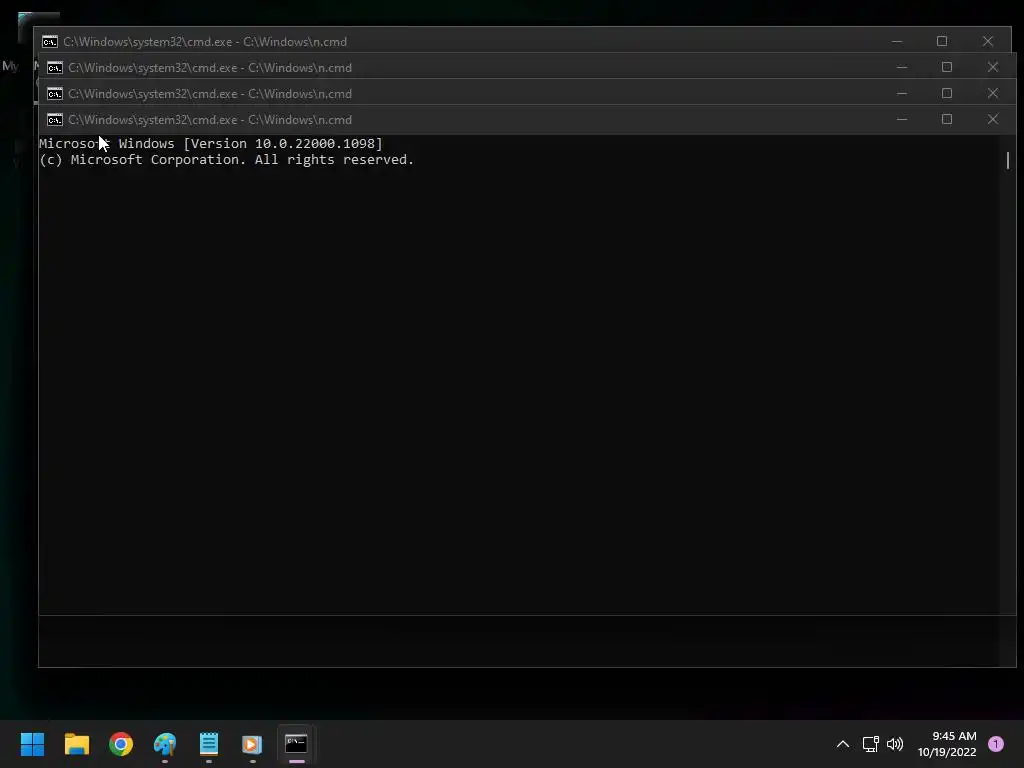Open the volume speaker tray icon
The image size is (1024, 768).
(x=895, y=744)
